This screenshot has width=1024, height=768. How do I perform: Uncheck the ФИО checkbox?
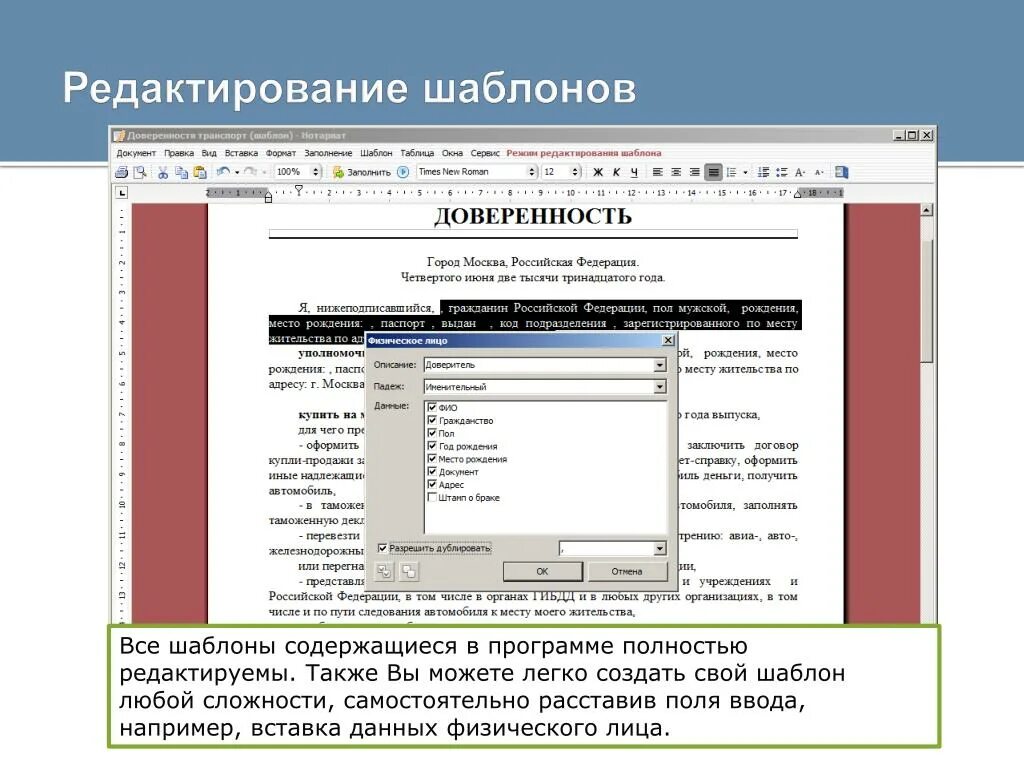pos(432,407)
